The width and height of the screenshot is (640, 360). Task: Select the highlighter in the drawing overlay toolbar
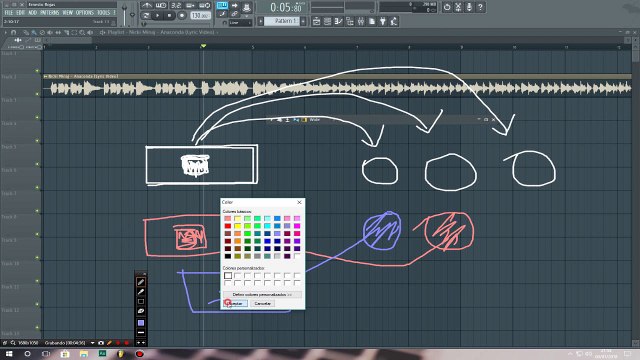coord(140,292)
